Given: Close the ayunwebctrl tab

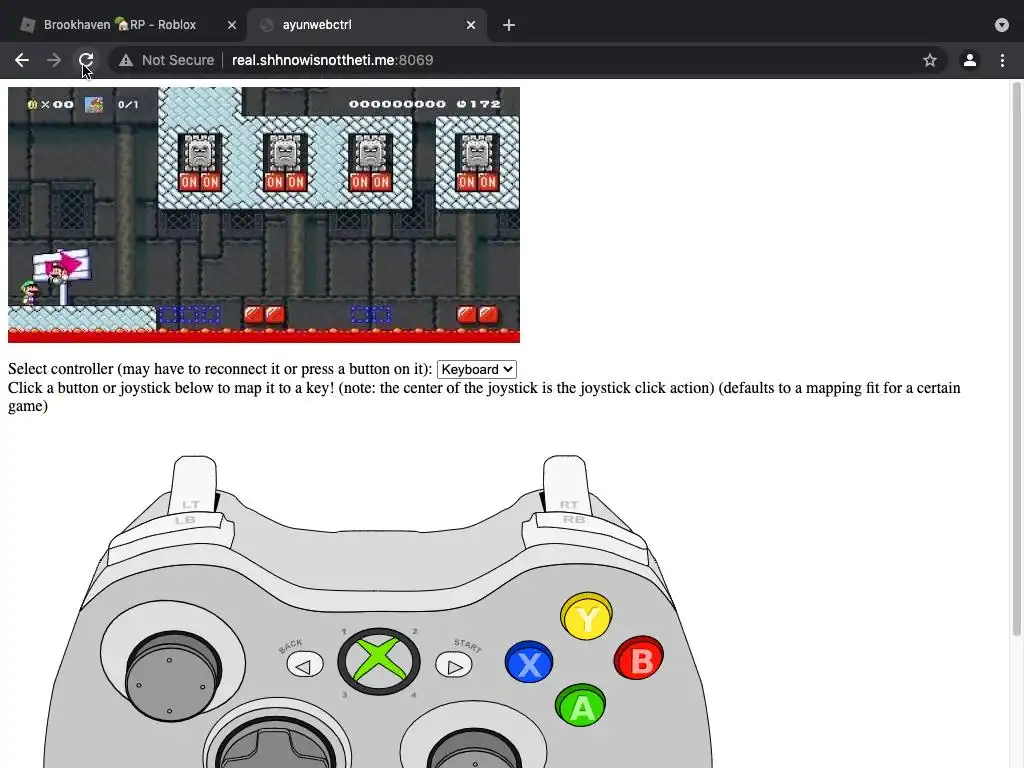Looking at the screenshot, I should pyautogui.click(x=471, y=25).
